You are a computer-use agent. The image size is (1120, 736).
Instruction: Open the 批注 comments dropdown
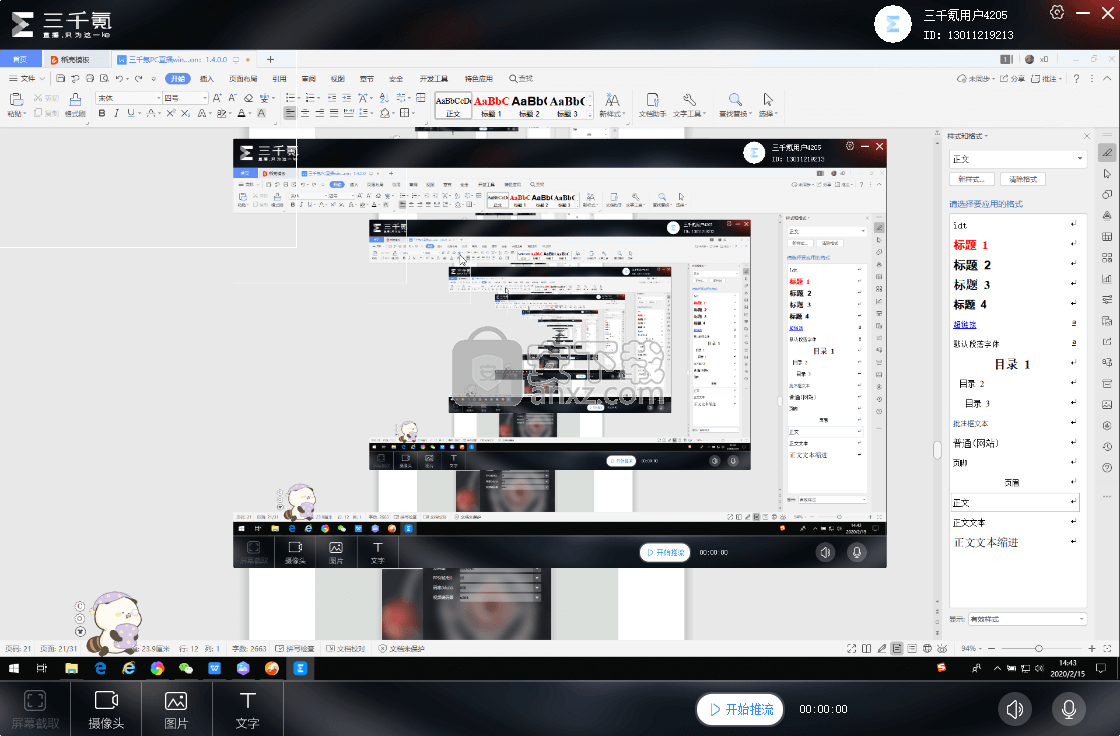click(1046, 79)
